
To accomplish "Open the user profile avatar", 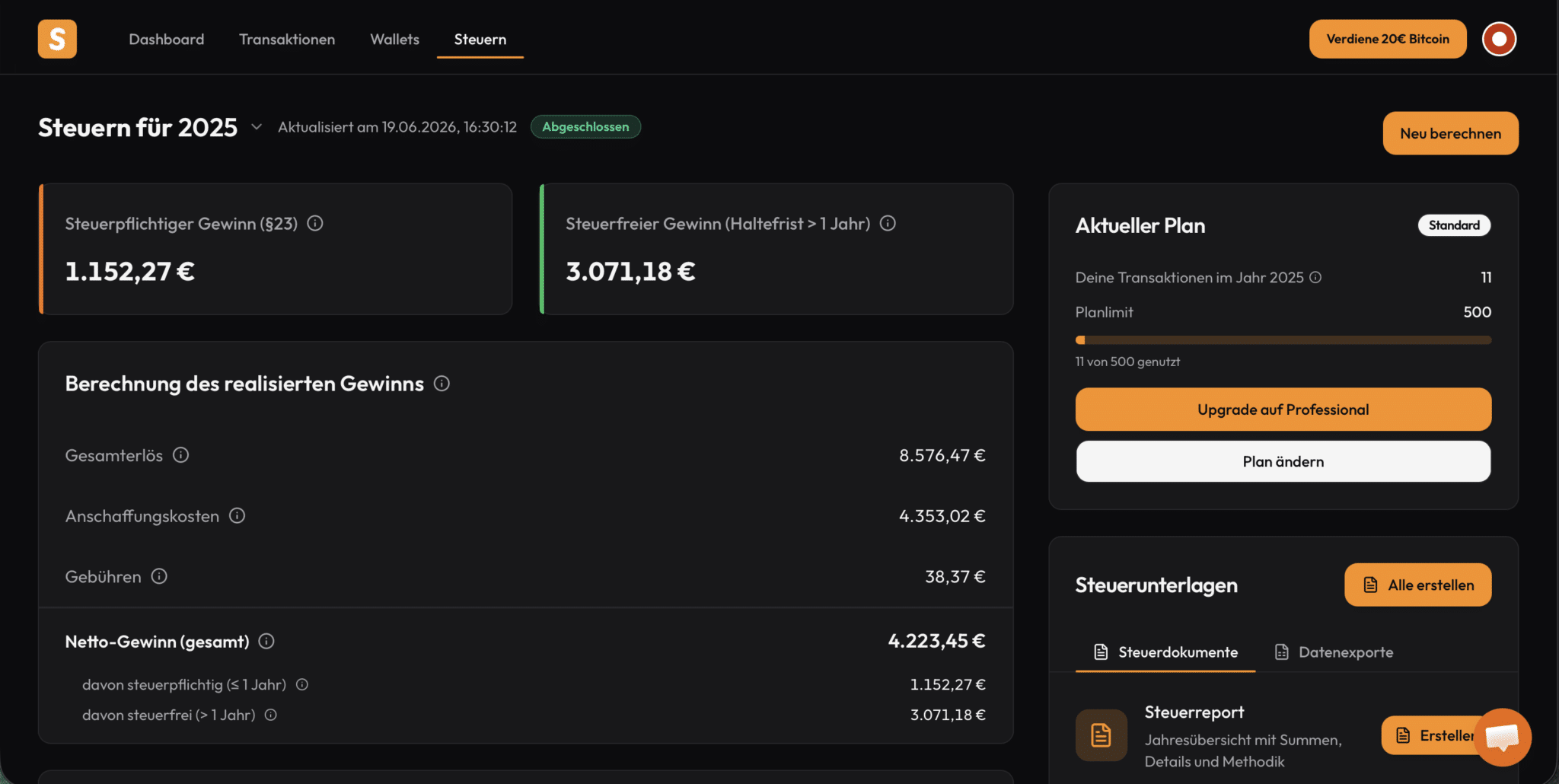I will pyautogui.click(x=1499, y=39).
